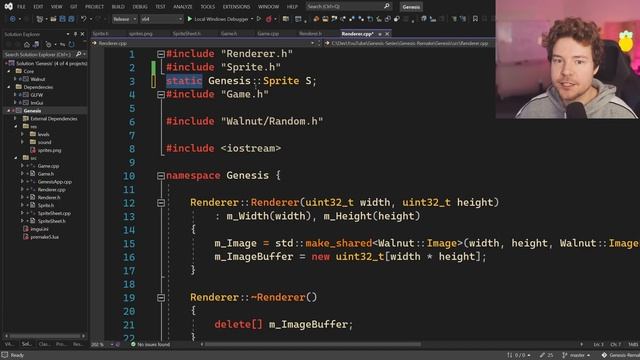
Task: Open the Release configuration dropdown
Action: (124, 19)
